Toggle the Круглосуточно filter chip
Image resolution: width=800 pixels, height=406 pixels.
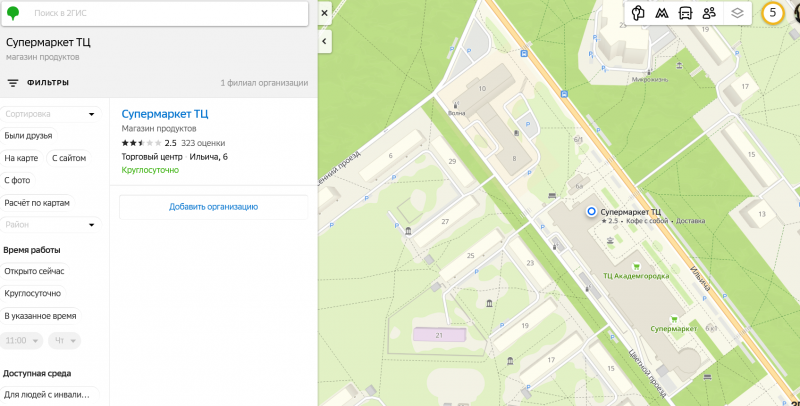click(33, 293)
